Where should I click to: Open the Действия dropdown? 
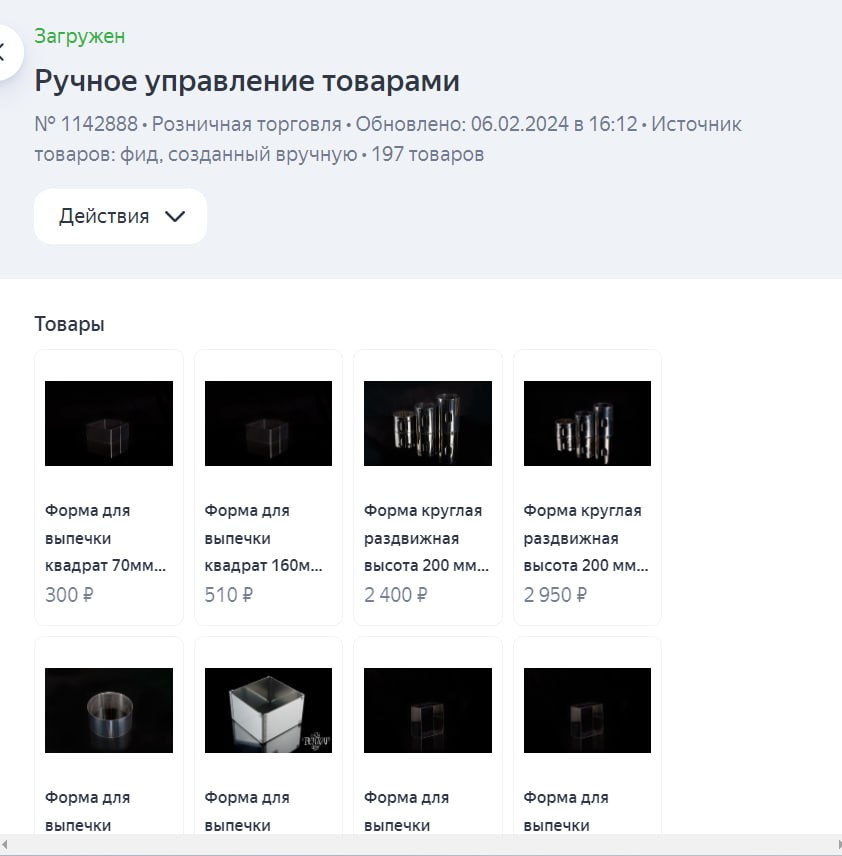point(120,216)
